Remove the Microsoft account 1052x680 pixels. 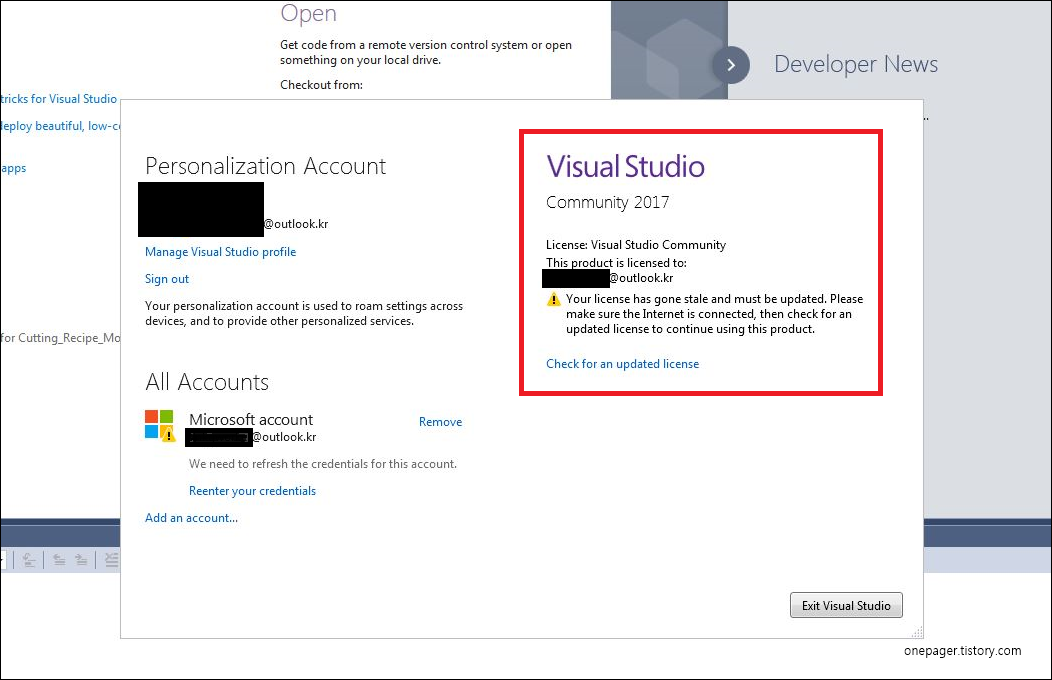coord(440,422)
